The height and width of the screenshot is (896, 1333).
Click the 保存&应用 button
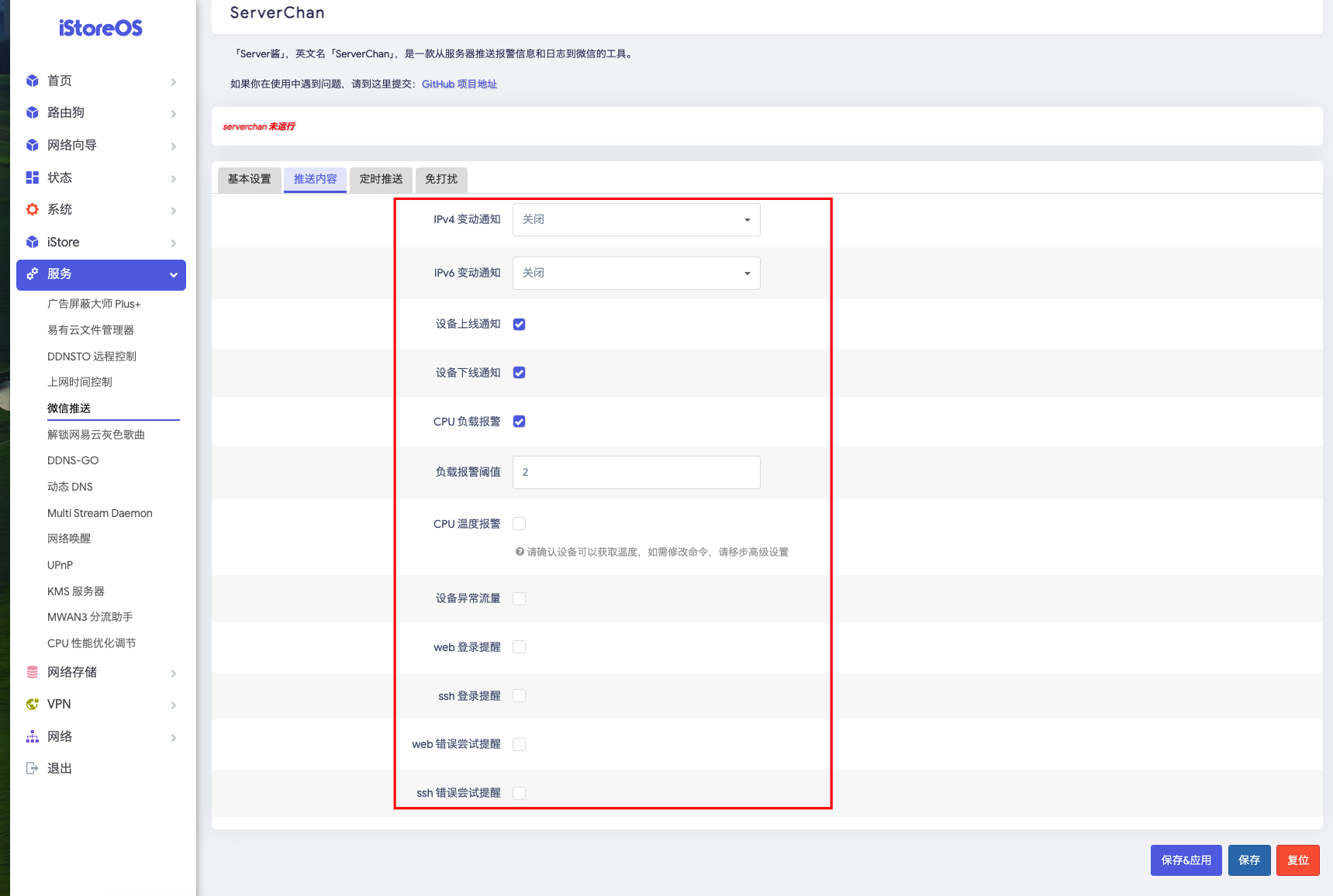pos(1185,860)
